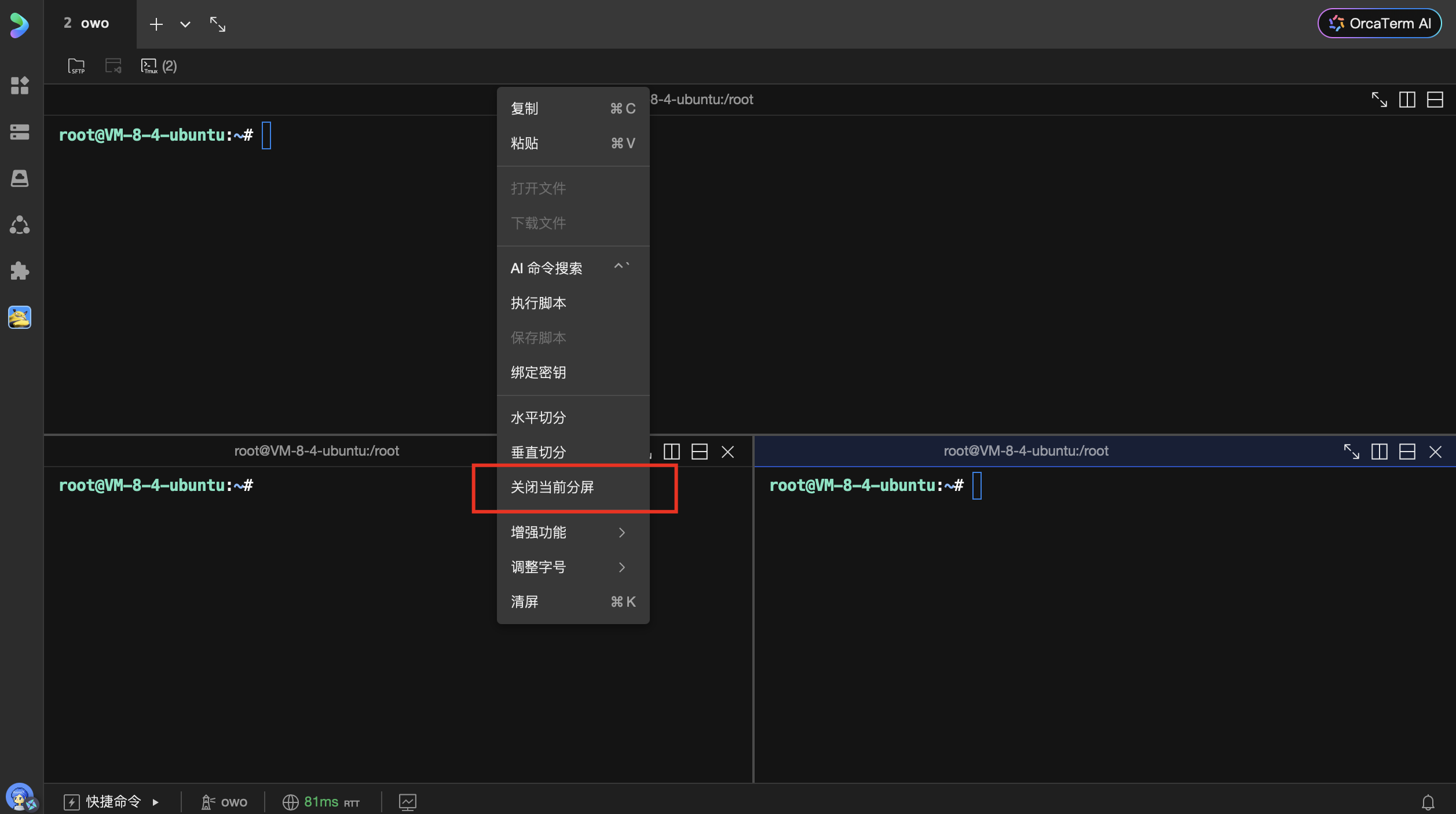
Task: Maximize the top terminal pane
Action: tap(1379, 100)
